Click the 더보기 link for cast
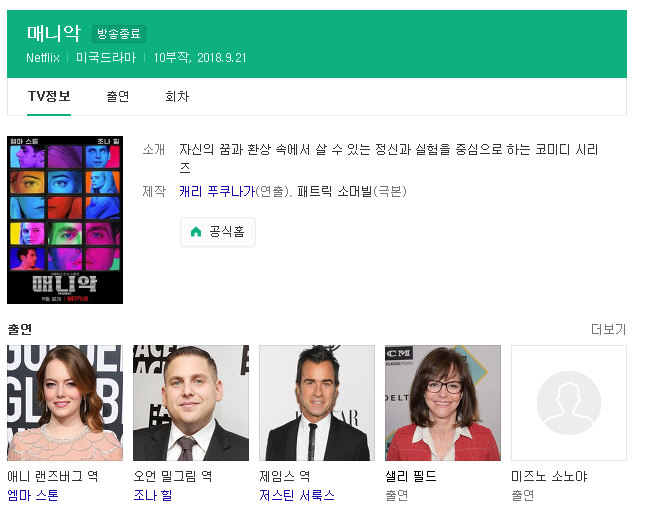This screenshot has width=647, height=517. pyautogui.click(x=609, y=329)
